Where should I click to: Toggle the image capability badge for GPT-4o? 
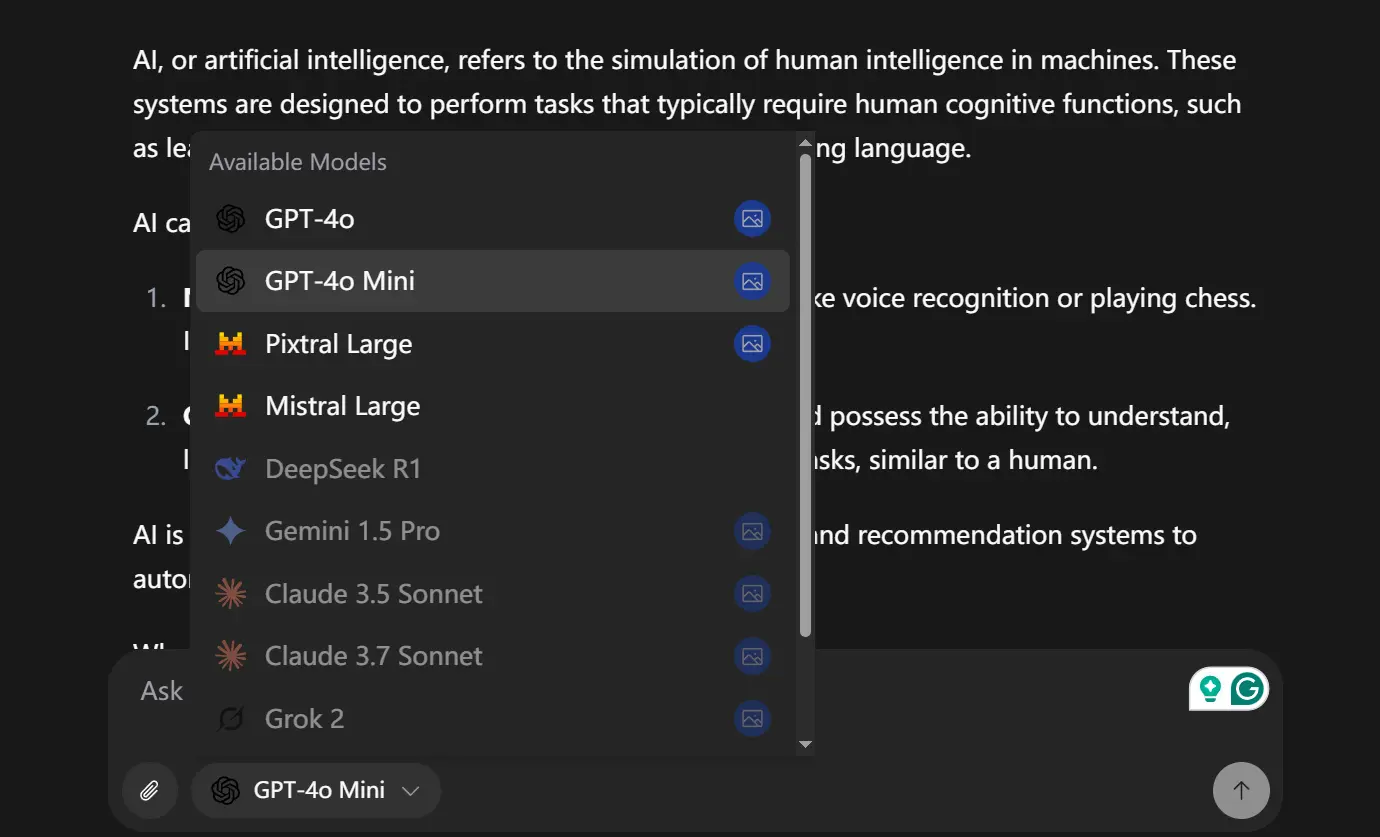[x=752, y=218]
